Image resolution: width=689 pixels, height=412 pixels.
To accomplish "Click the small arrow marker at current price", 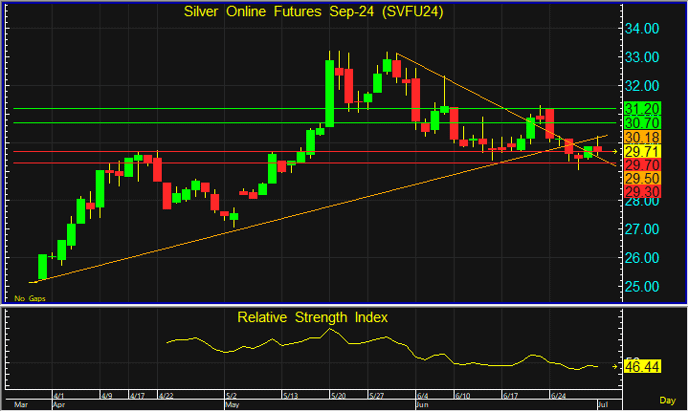I will click(613, 151).
